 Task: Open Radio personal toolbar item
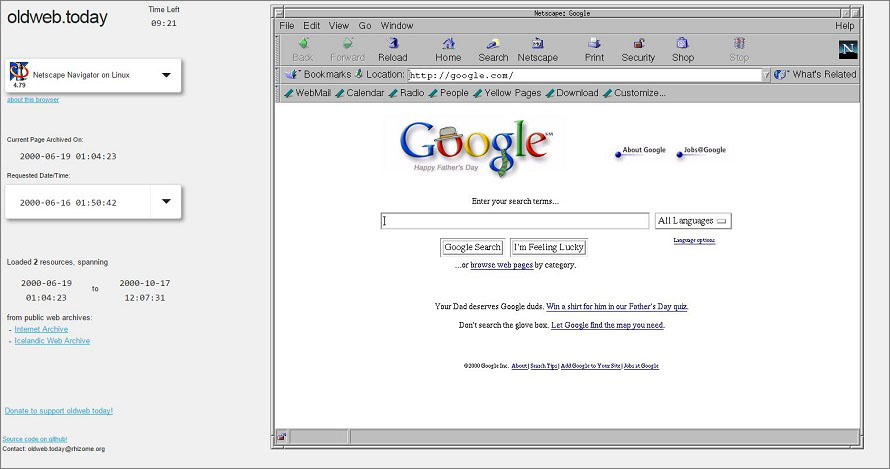(x=406, y=93)
